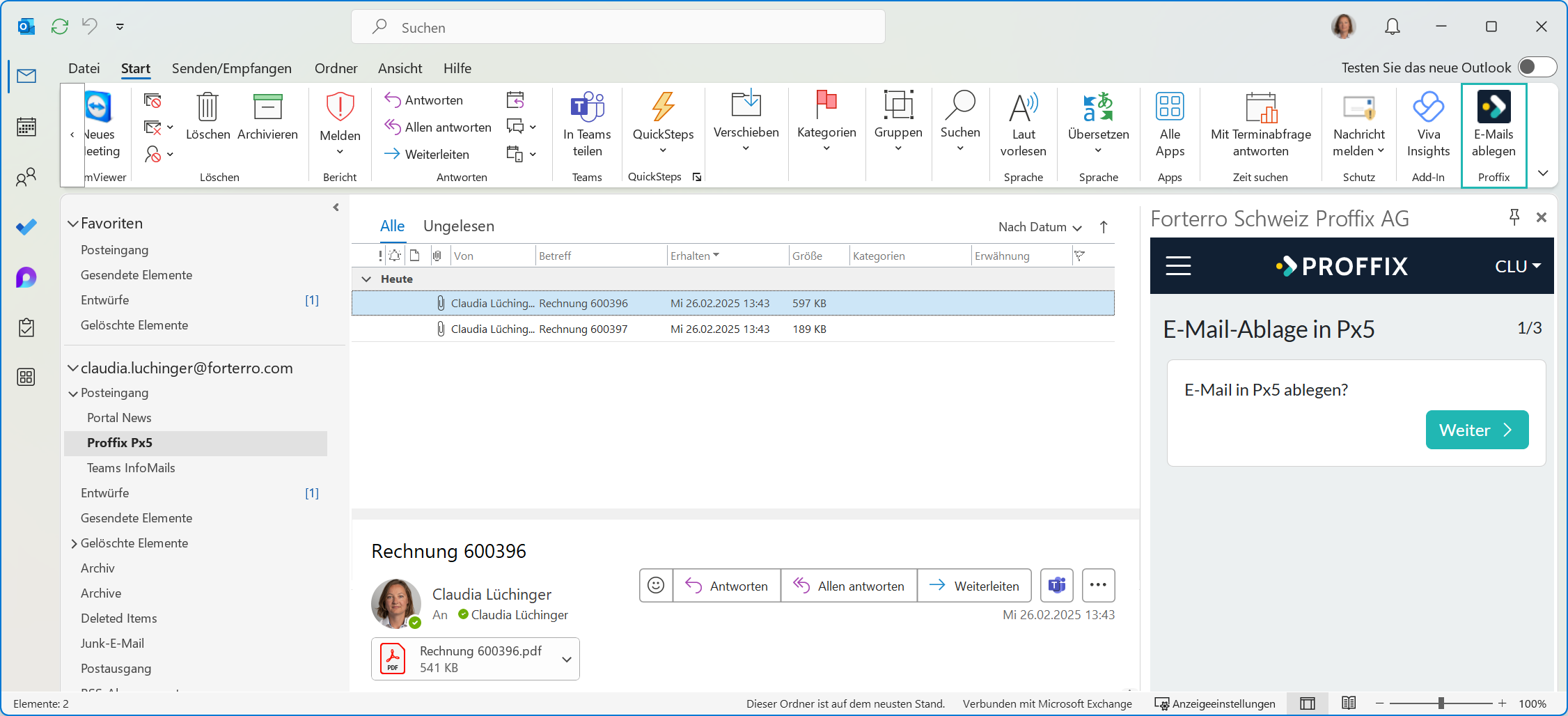Click zoom in plus button
This screenshot has height=716, width=1568.
1503,703
